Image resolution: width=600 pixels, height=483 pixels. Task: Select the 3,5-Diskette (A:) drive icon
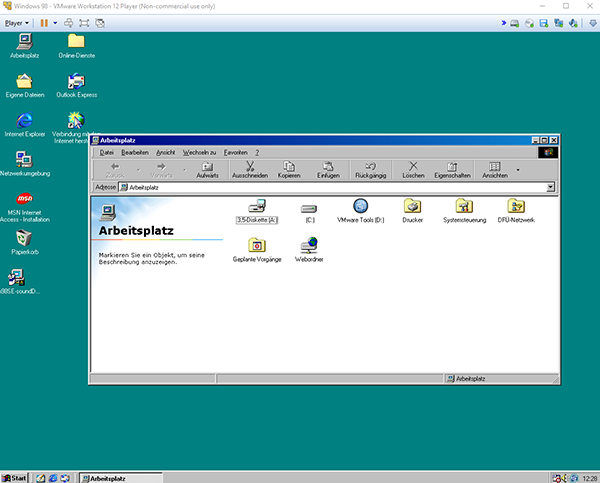coord(257,206)
